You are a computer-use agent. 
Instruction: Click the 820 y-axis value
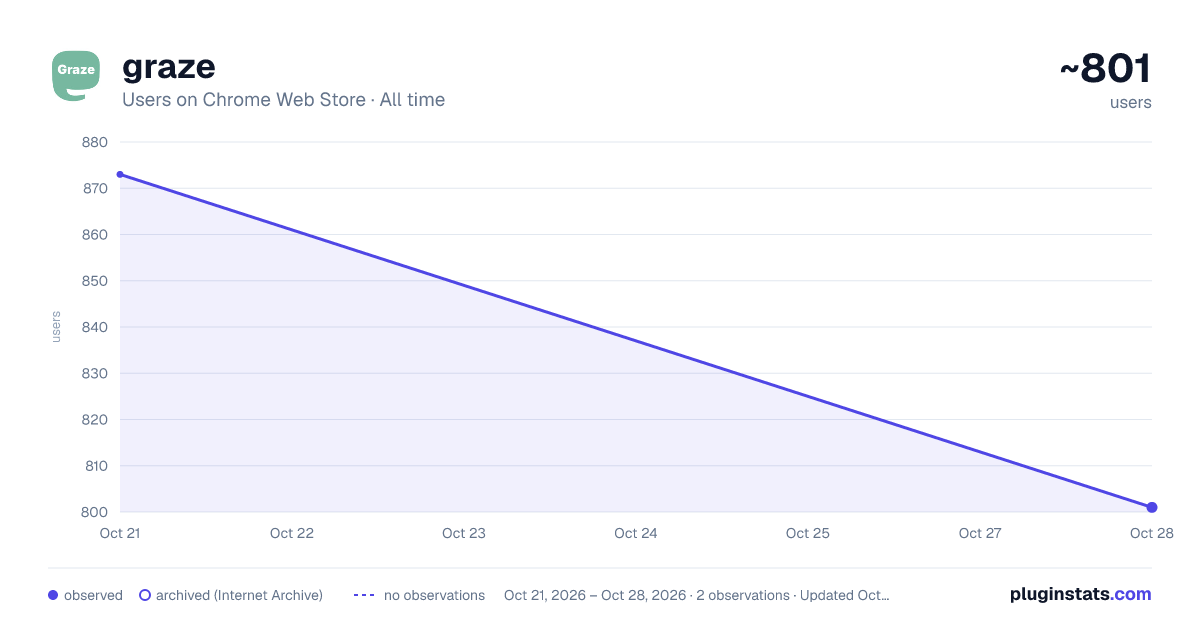[95, 419]
